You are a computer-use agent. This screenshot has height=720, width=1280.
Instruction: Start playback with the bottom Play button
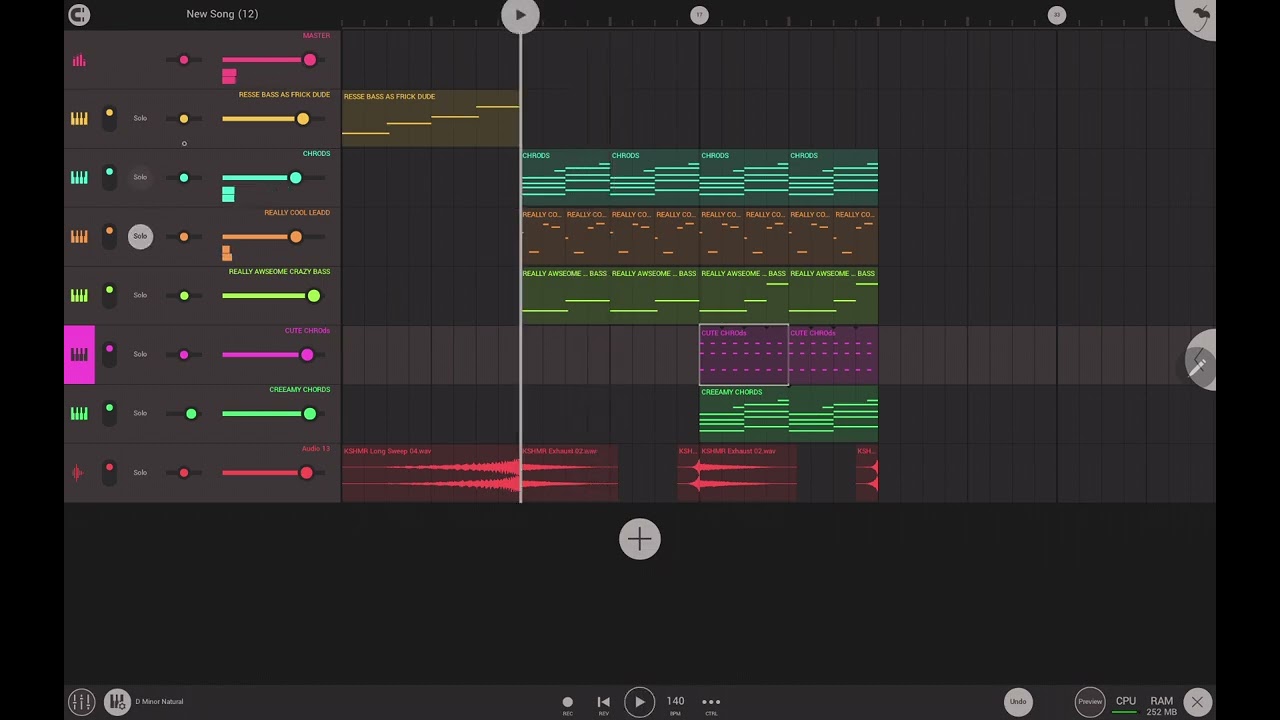pos(639,702)
